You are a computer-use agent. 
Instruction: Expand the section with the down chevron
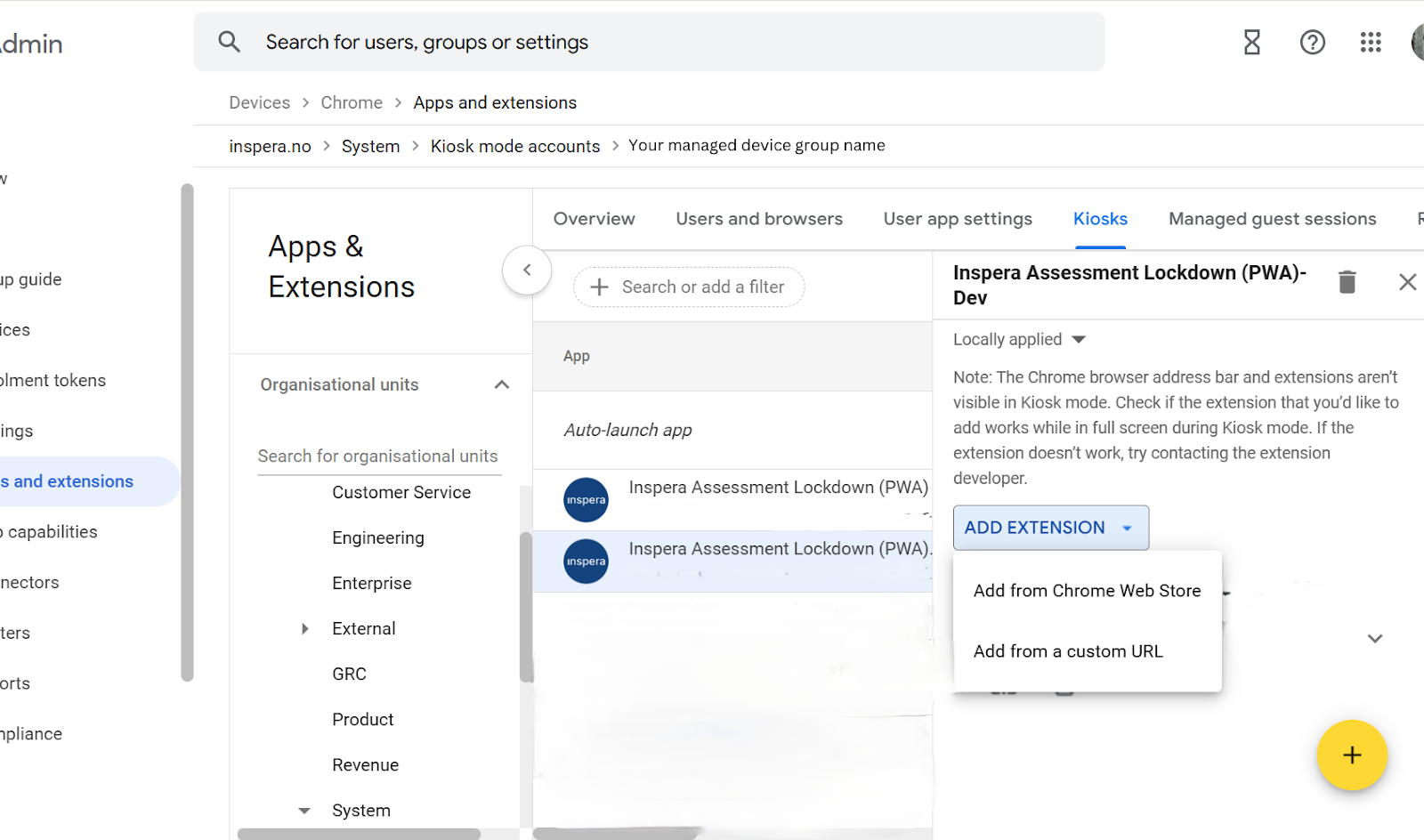(1375, 638)
